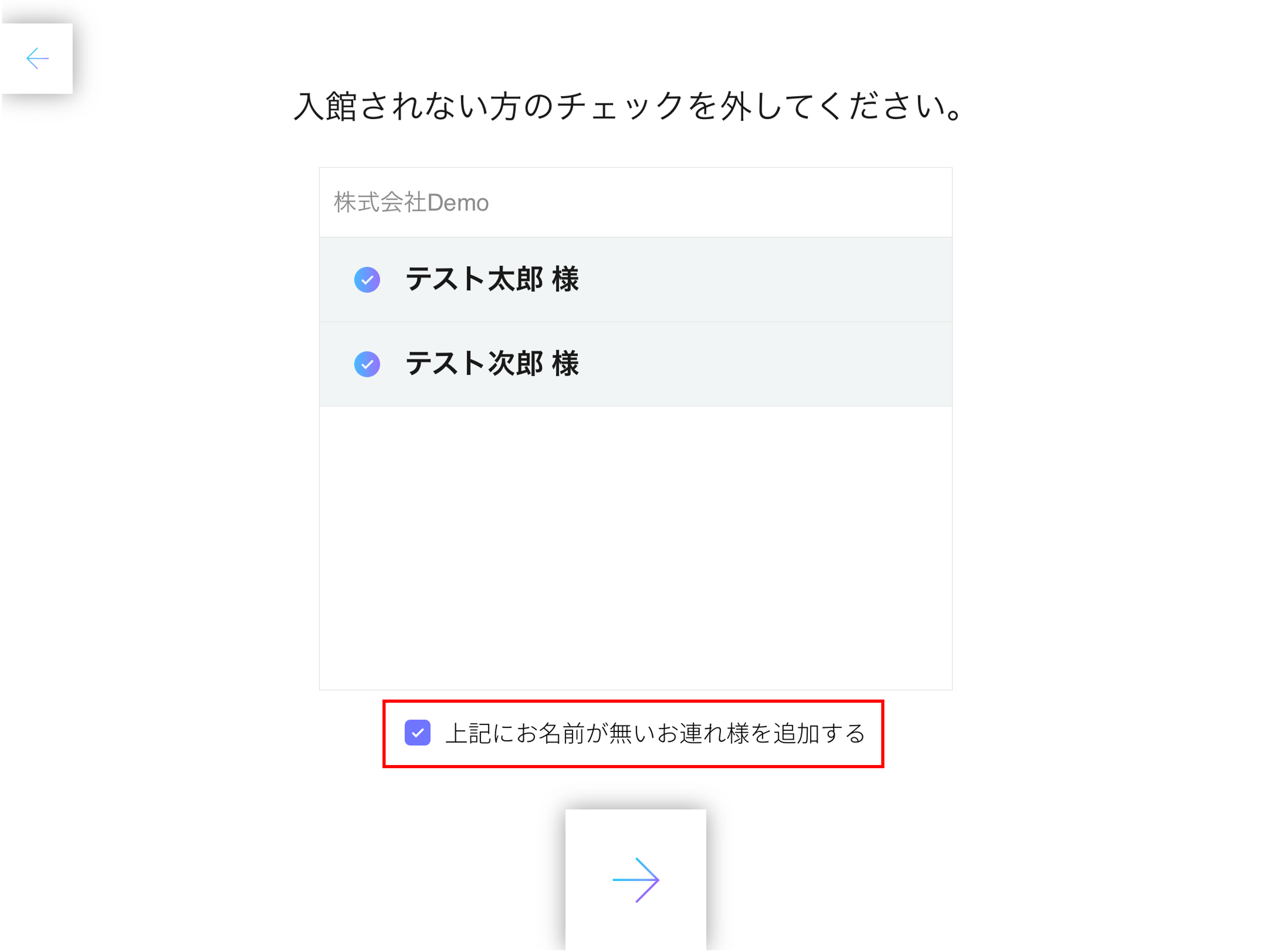The width and height of the screenshot is (1269, 952).
Task: Click the 上記にお名前が無いお連れ様を追加する label
Action: pyautogui.click(x=655, y=733)
